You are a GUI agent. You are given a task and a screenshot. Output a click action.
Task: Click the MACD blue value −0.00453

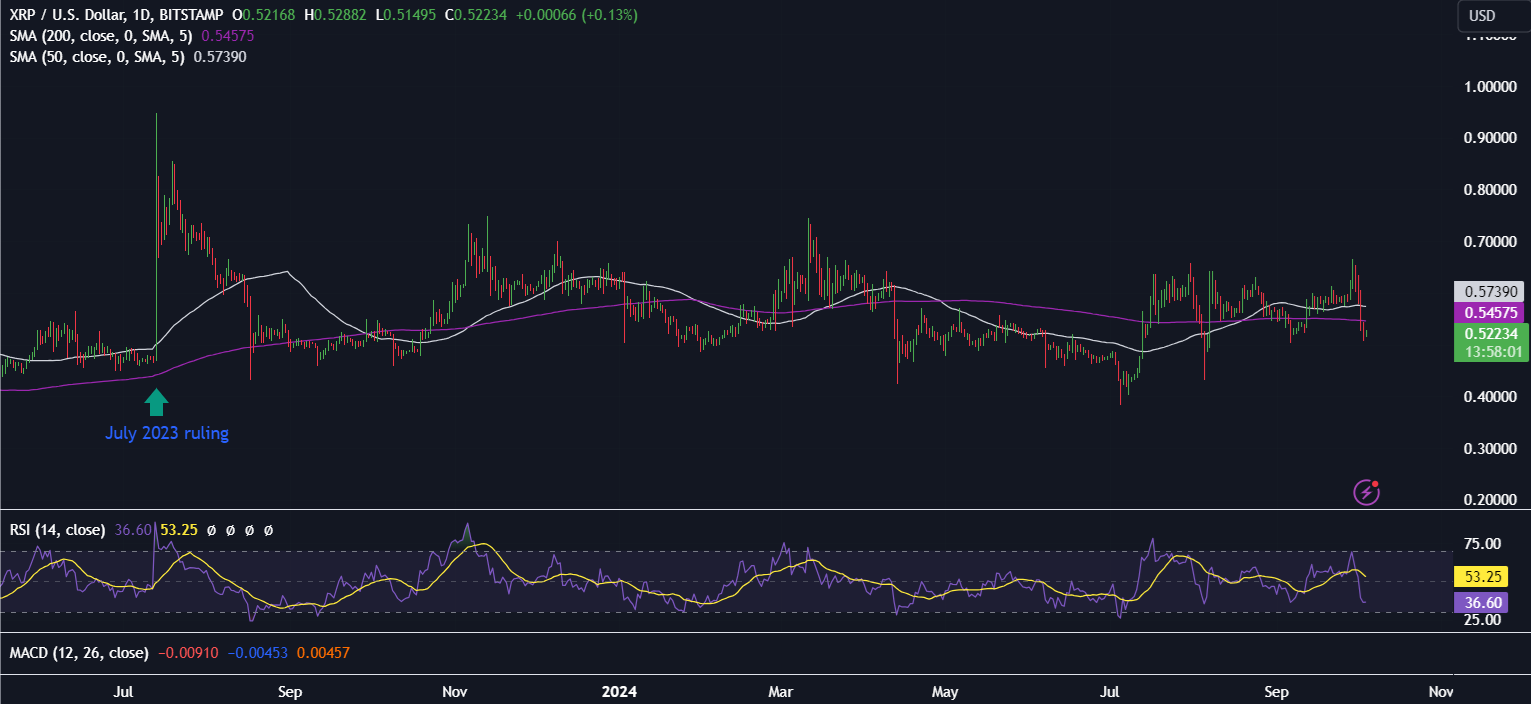[259, 653]
